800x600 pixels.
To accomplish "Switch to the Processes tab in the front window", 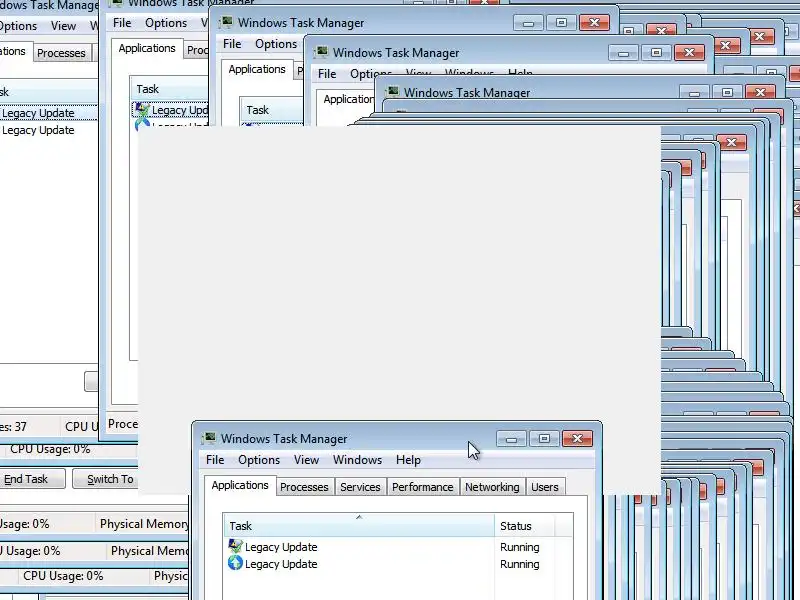I will pyautogui.click(x=304, y=487).
